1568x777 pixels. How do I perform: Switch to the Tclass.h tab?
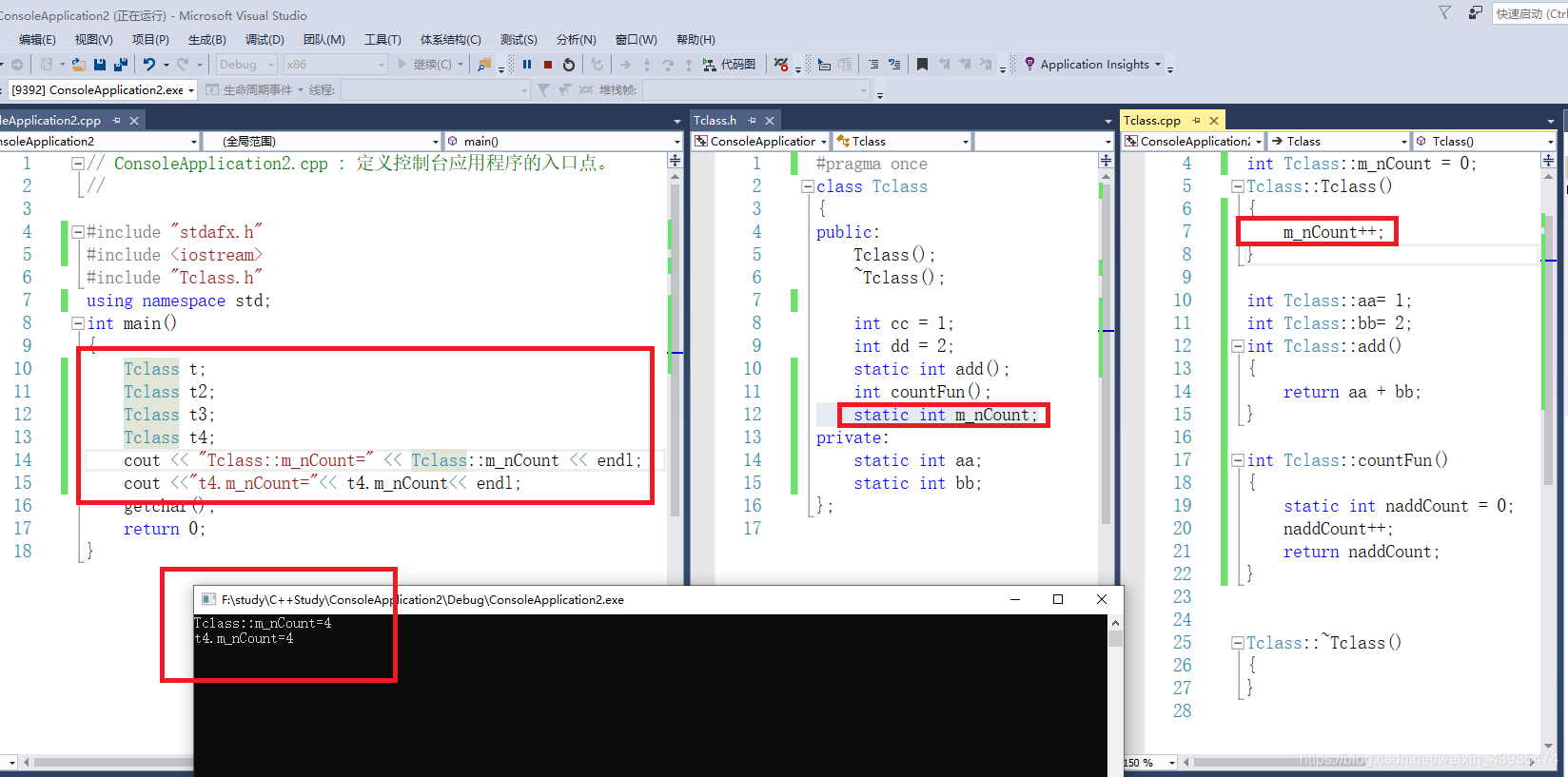[715, 120]
